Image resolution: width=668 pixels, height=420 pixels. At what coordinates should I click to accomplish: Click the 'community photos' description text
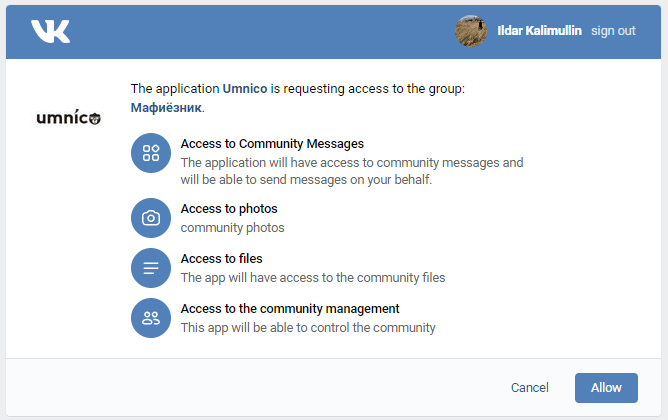click(232, 228)
